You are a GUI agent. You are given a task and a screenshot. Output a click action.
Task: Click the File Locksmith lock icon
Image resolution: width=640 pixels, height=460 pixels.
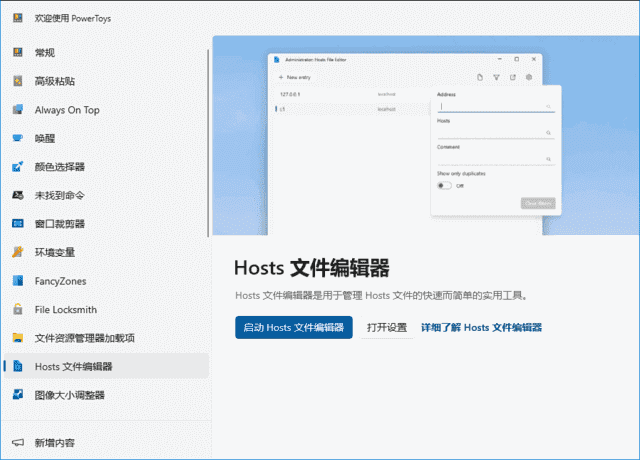pos(17,309)
